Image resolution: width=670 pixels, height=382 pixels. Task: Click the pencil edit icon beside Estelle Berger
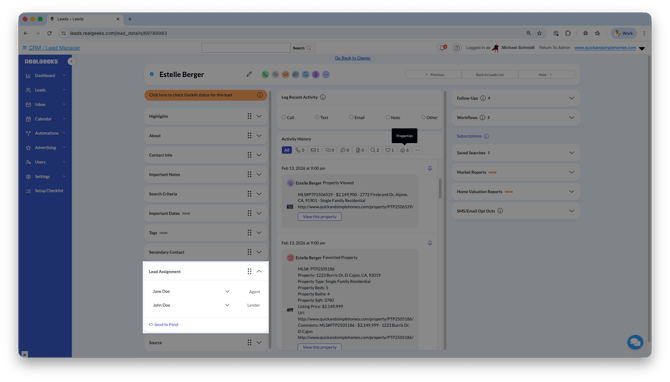(x=249, y=74)
